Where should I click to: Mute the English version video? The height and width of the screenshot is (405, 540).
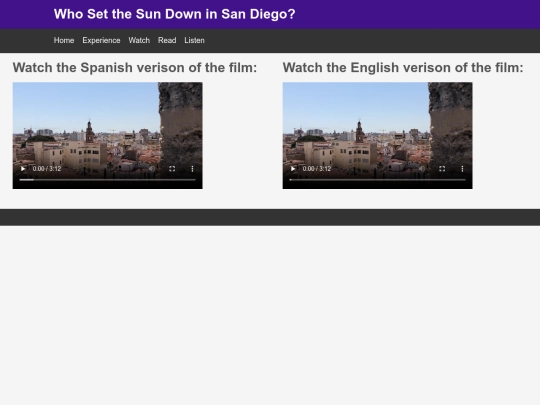[422, 169]
